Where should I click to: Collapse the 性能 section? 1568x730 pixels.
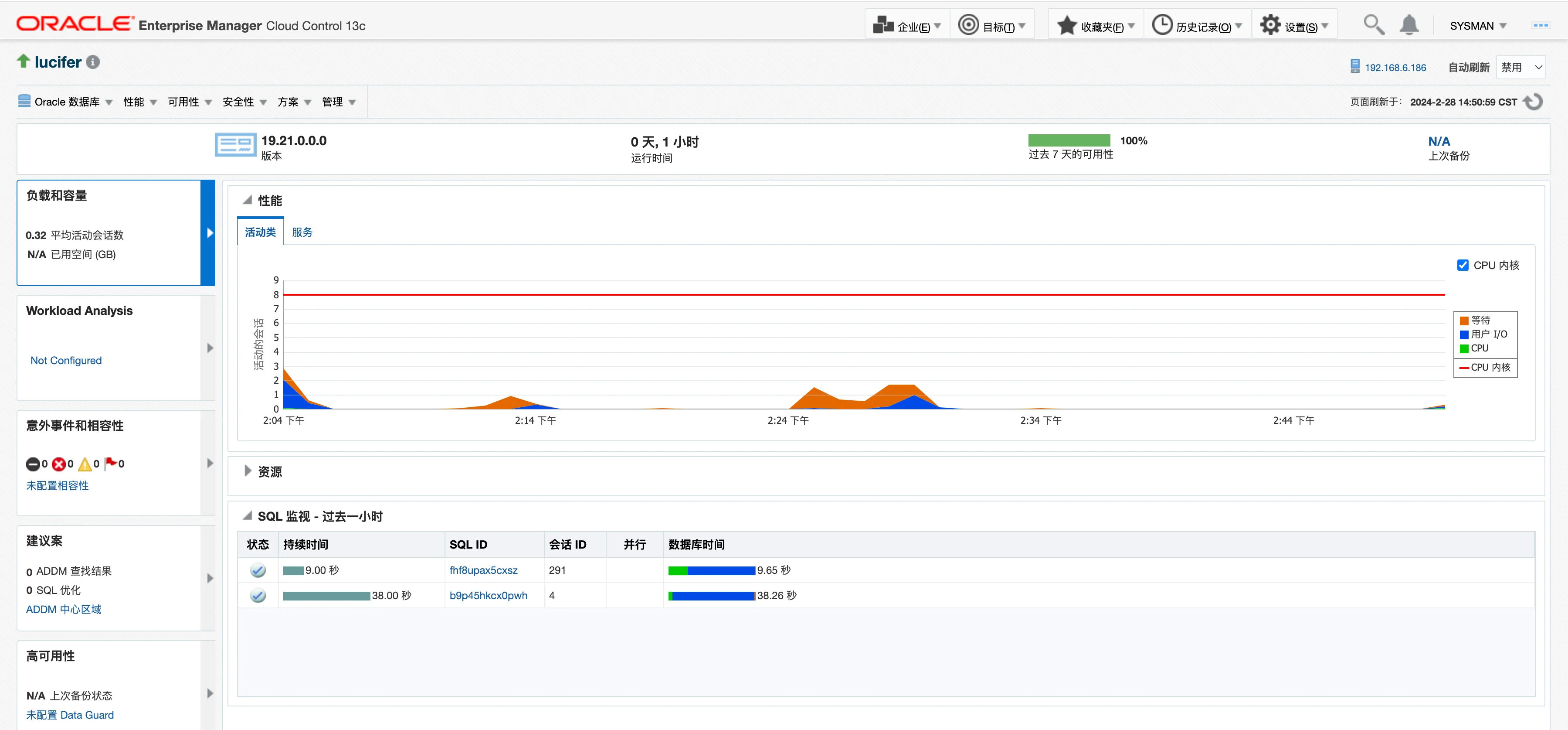click(247, 200)
